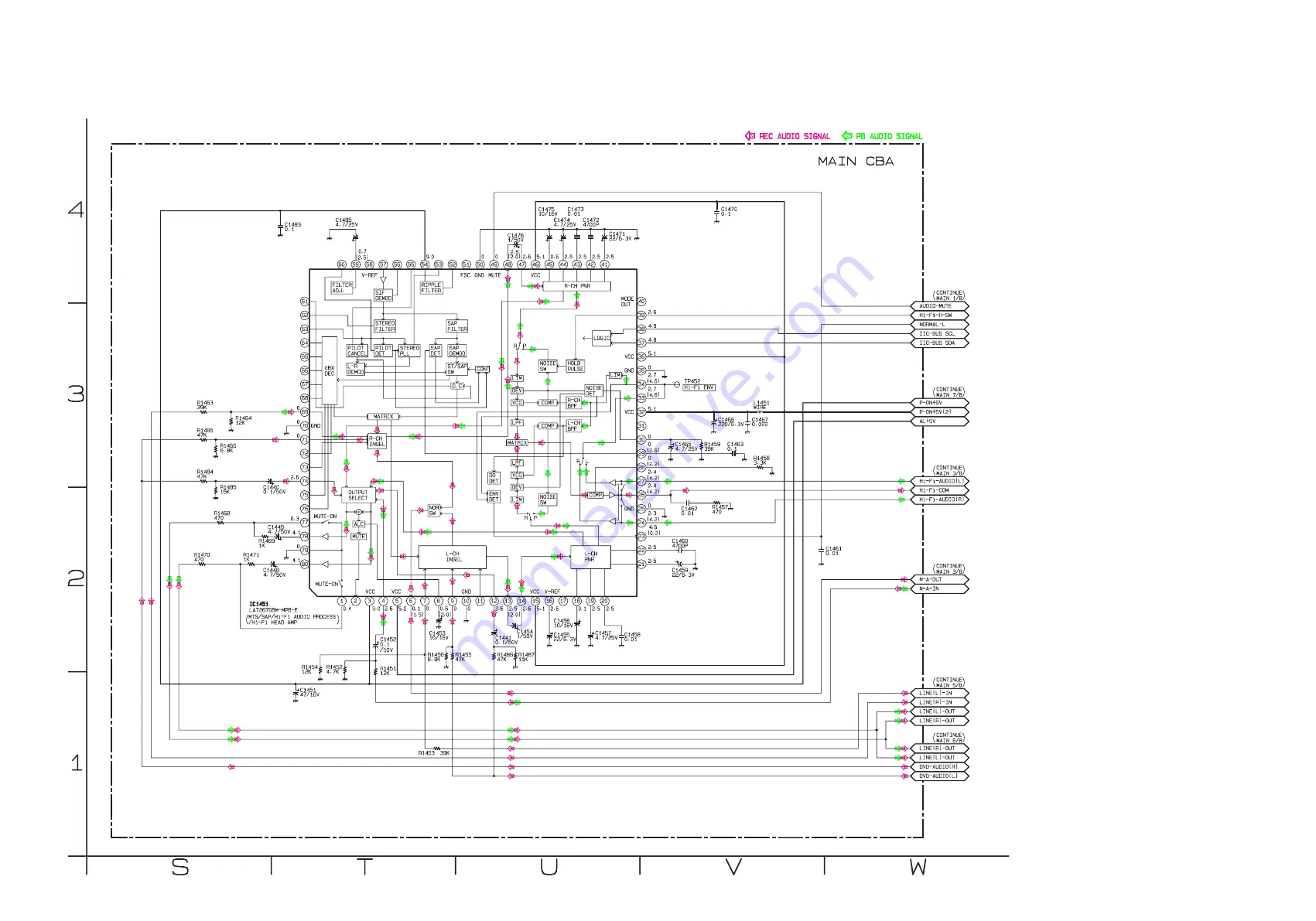Click the L-CH BPF block
The image size is (1316, 921).
(x=573, y=426)
